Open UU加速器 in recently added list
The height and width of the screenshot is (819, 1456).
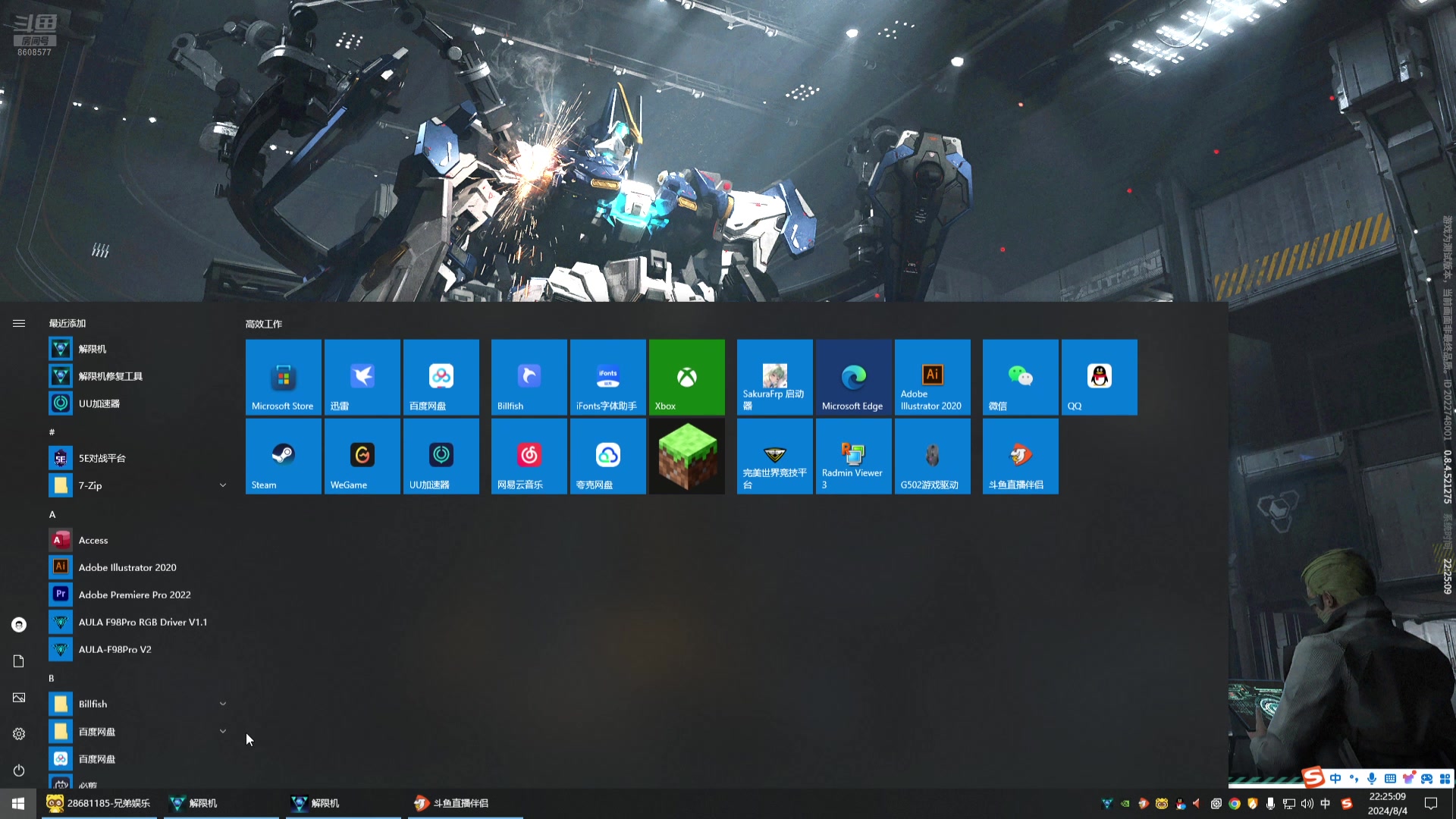pyautogui.click(x=138, y=403)
